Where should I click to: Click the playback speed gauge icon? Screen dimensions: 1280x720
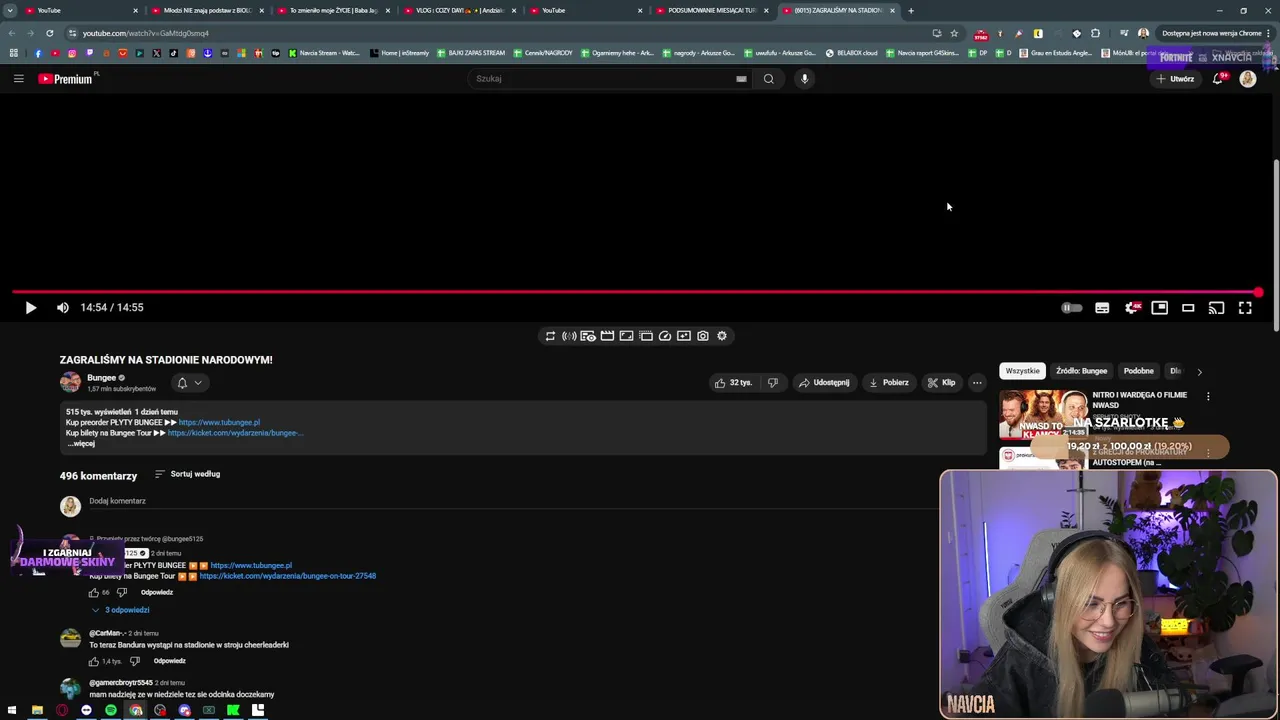(665, 336)
